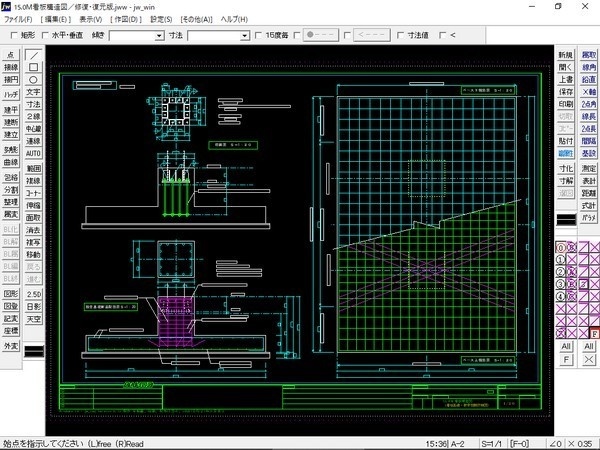This screenshot has height=450, width=600.
Task: Enable the 矩形 checkbox
Action: 14,35
